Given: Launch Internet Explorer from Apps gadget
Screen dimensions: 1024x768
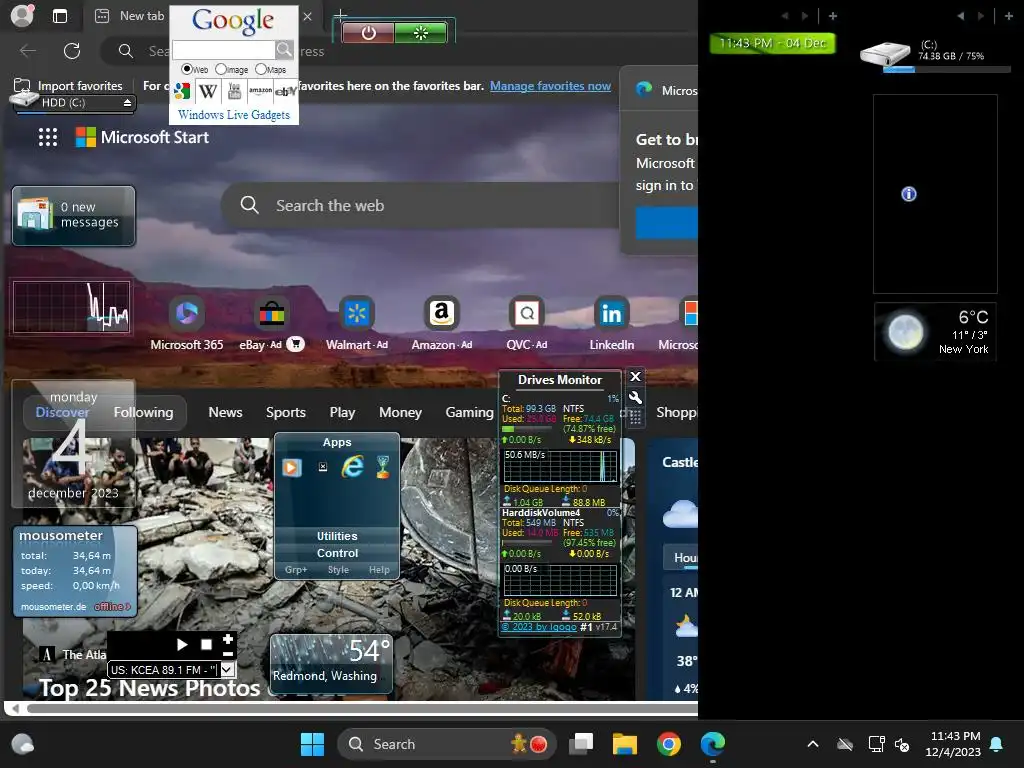Looking at the screenshot, I should point(353,466).
